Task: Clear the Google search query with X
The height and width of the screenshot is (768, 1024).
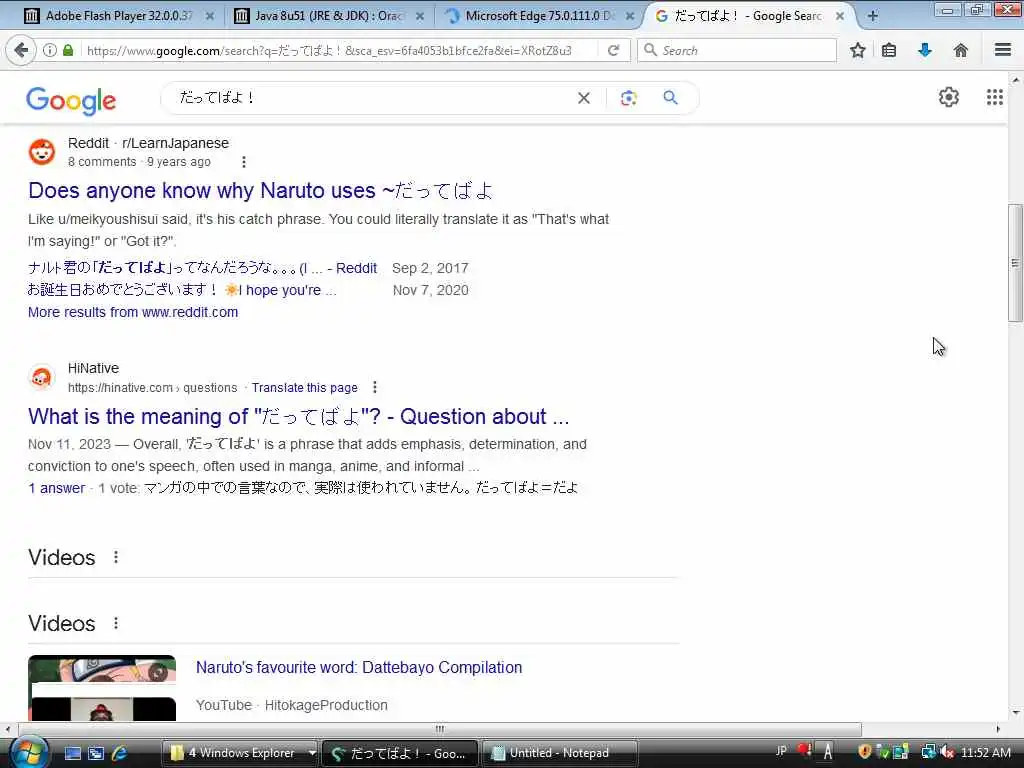Action: (x=584, y=98)
